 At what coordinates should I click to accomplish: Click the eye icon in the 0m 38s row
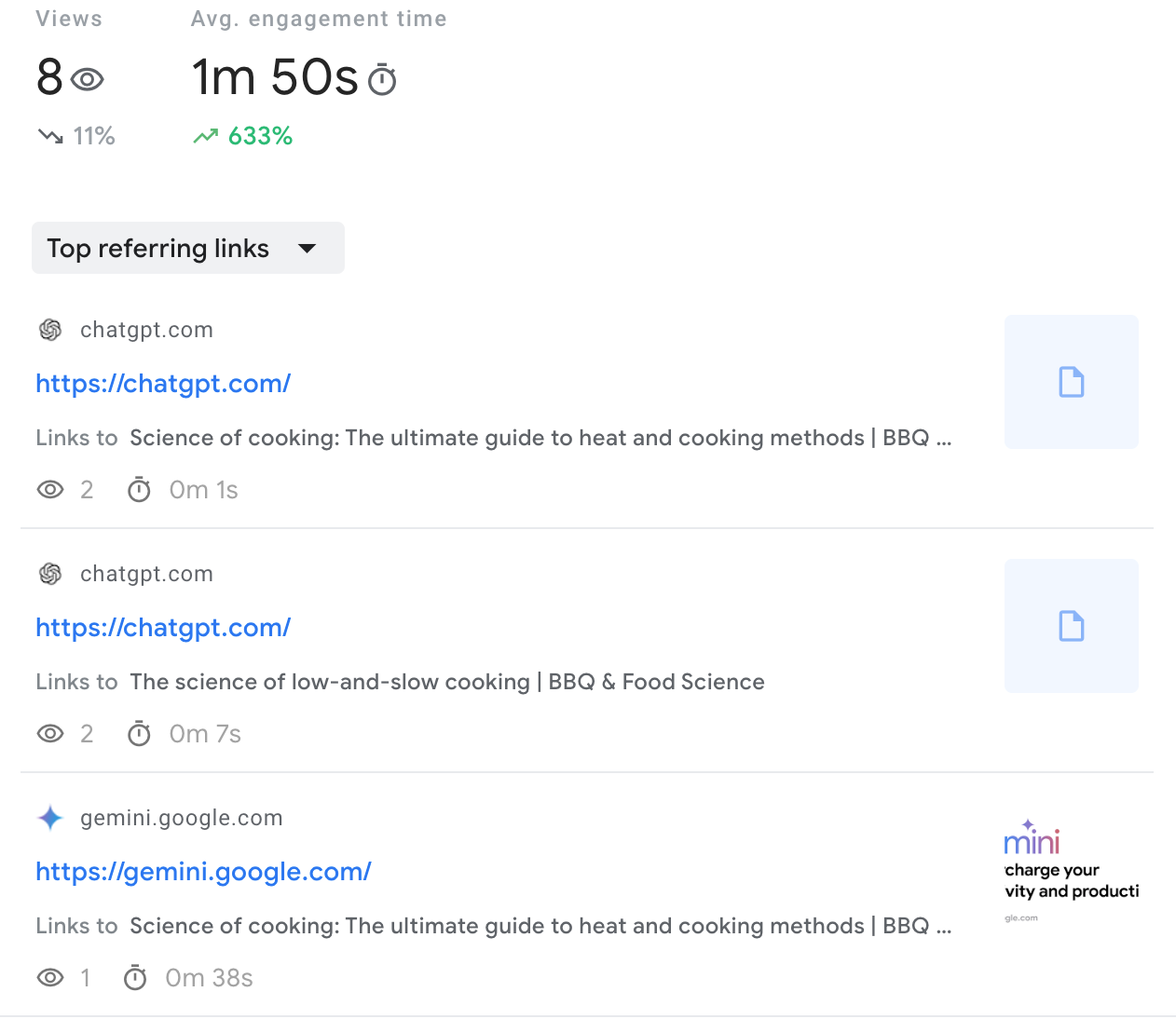(x=50, y=978)
